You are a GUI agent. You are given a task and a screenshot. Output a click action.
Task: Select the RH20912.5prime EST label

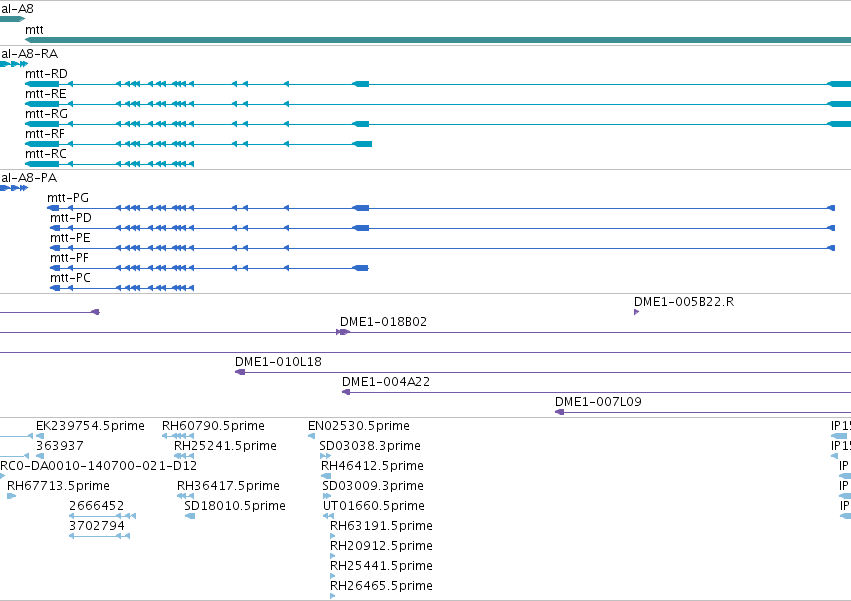[382, 547]
